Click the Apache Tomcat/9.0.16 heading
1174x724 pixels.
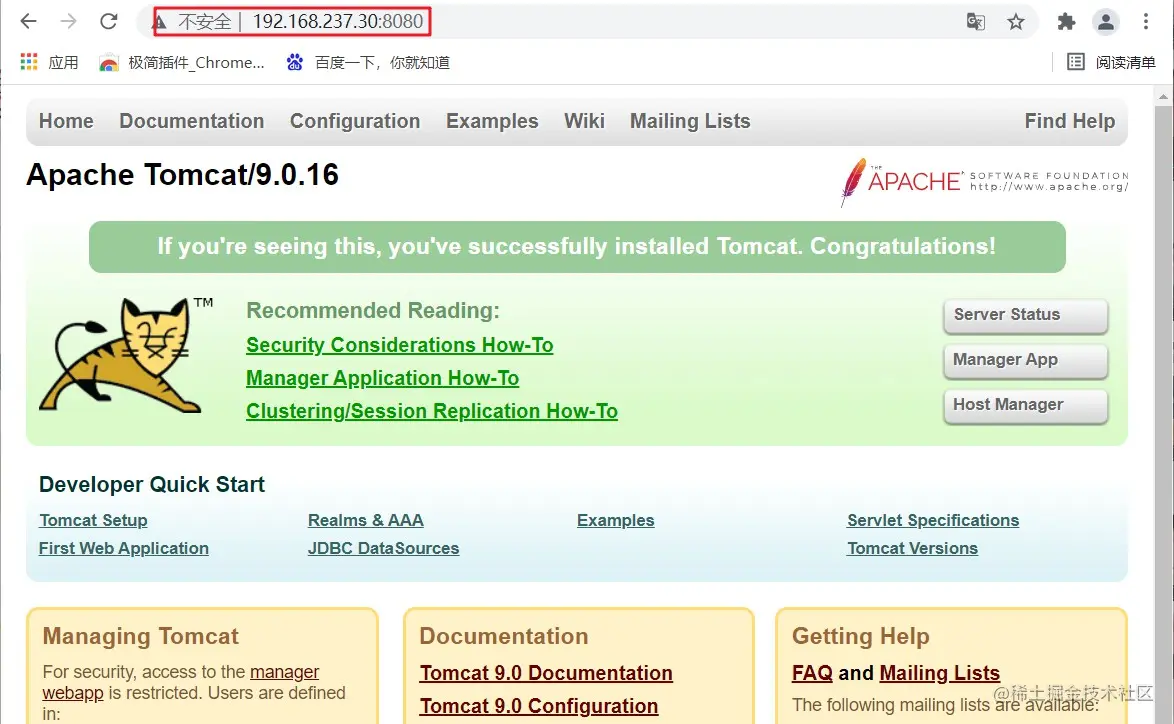183,175
